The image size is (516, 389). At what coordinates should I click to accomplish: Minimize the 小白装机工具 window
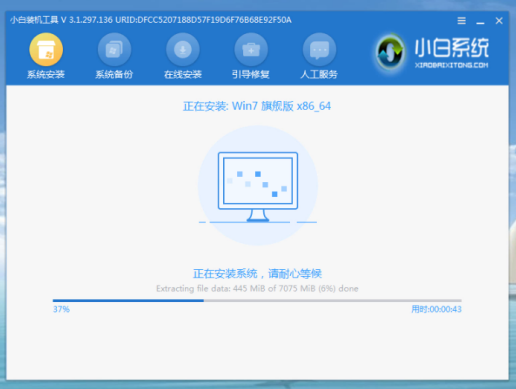click(x=480, y=22)
